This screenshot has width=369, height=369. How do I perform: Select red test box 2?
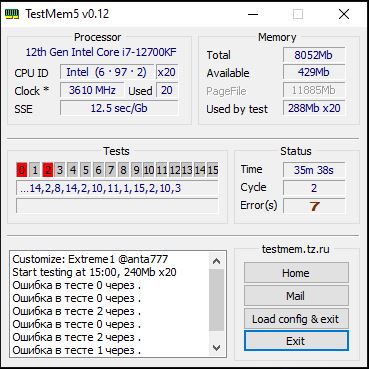point(48,170)
